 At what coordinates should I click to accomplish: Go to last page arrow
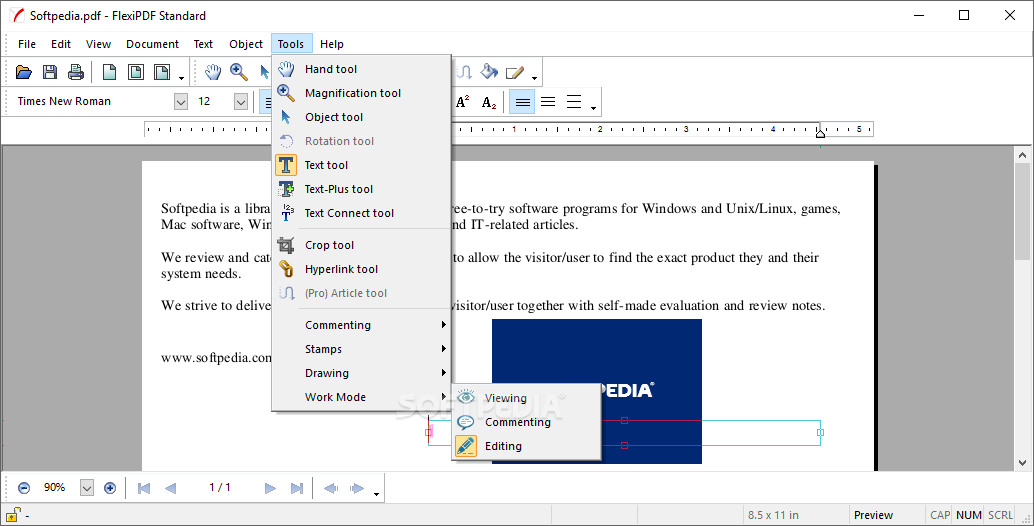[297, 488]
